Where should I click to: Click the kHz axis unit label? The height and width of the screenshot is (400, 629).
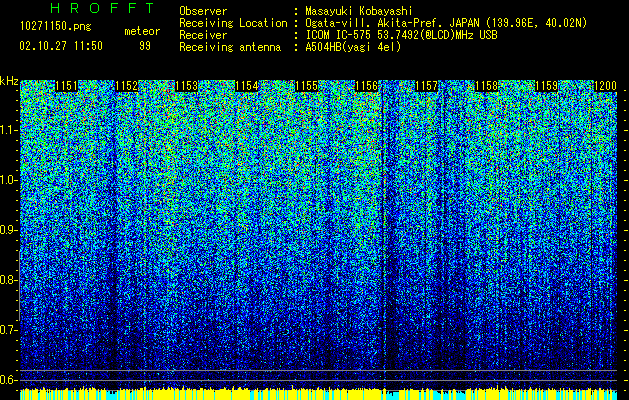click(x=9, y=81)
